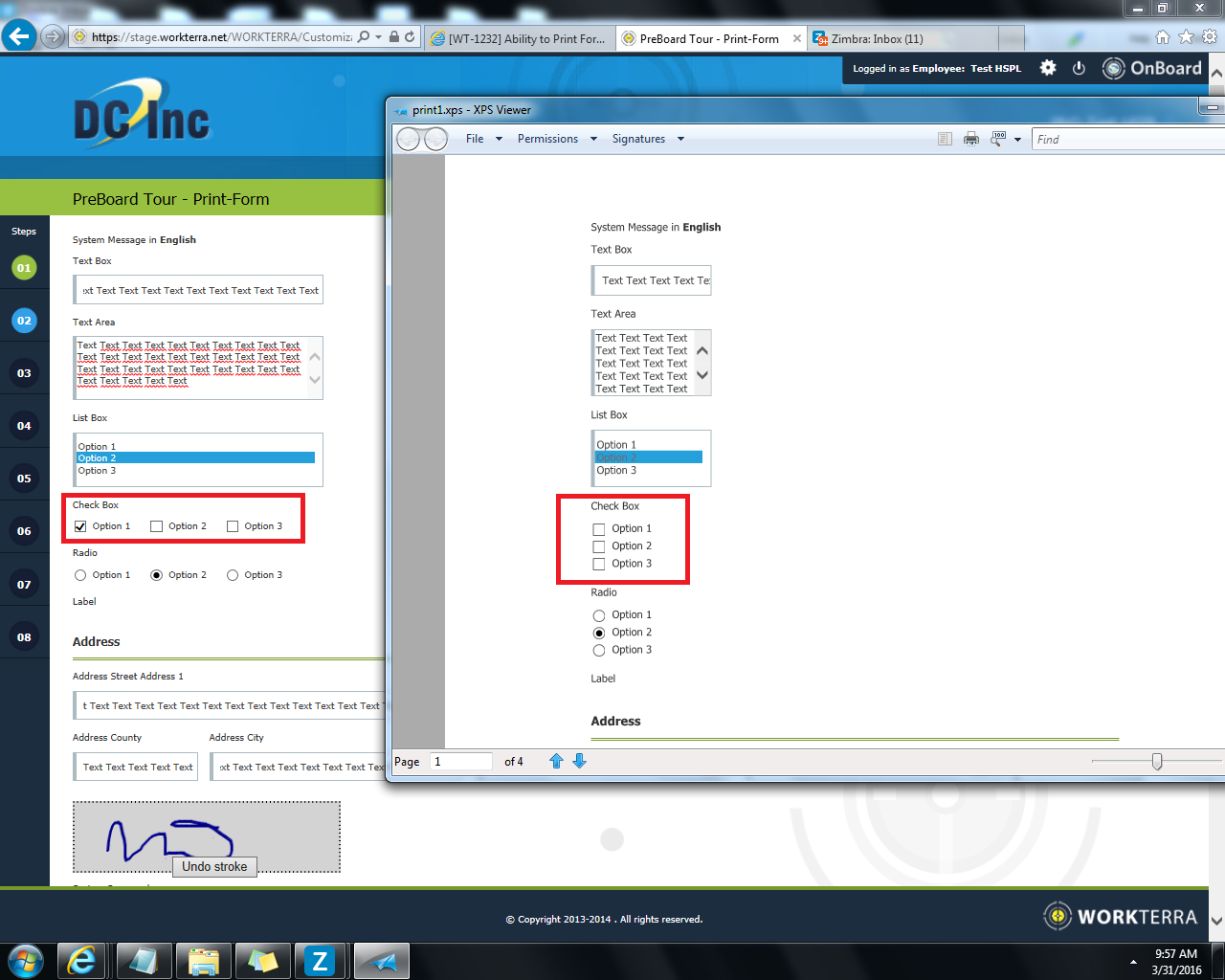The image size is (1225, 980).
Task: Open the File dropdown menu in XPS Viewer
Action: tap(483, 139)
